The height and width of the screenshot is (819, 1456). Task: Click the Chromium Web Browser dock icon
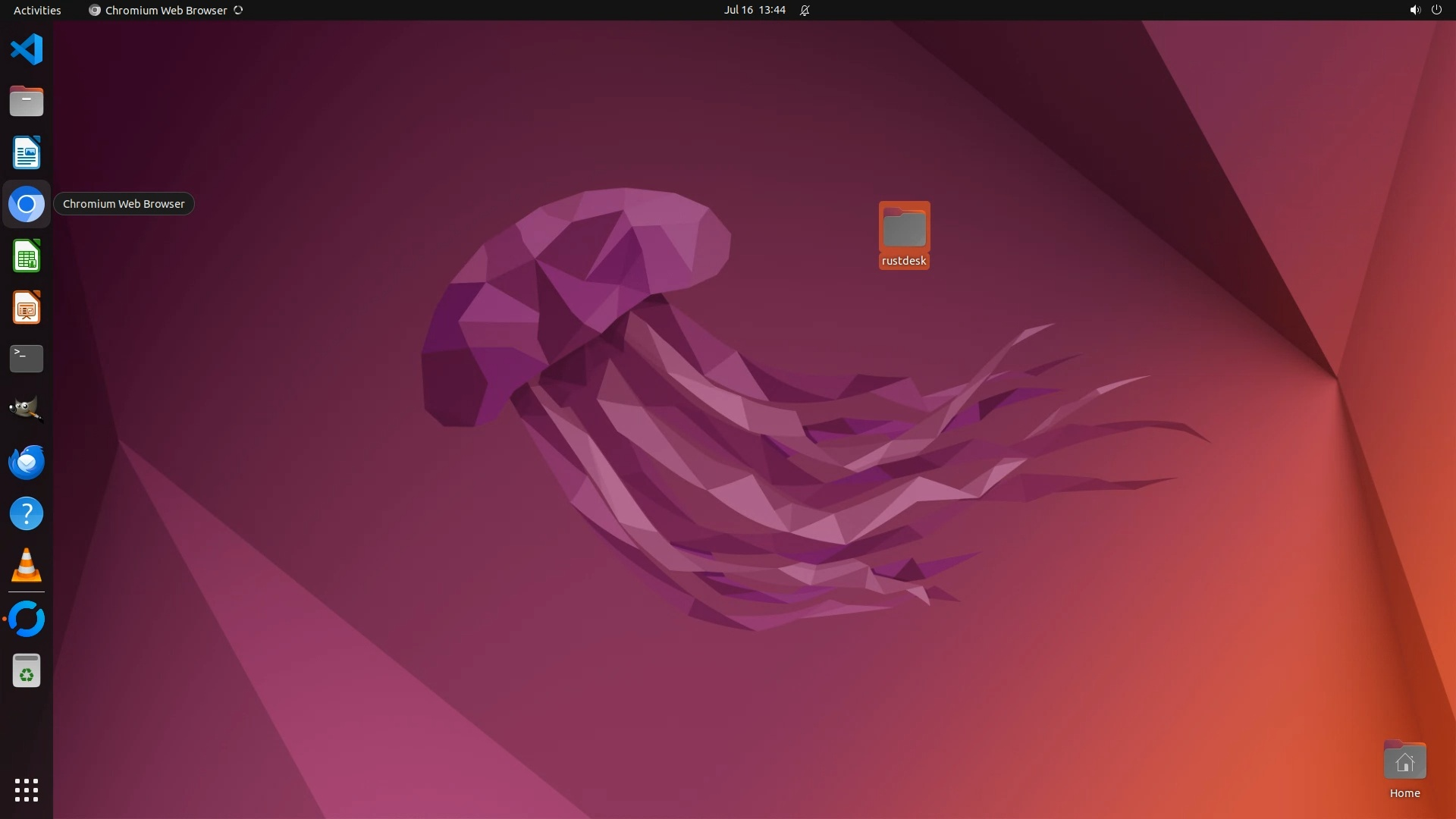click(x=27, y=204)
